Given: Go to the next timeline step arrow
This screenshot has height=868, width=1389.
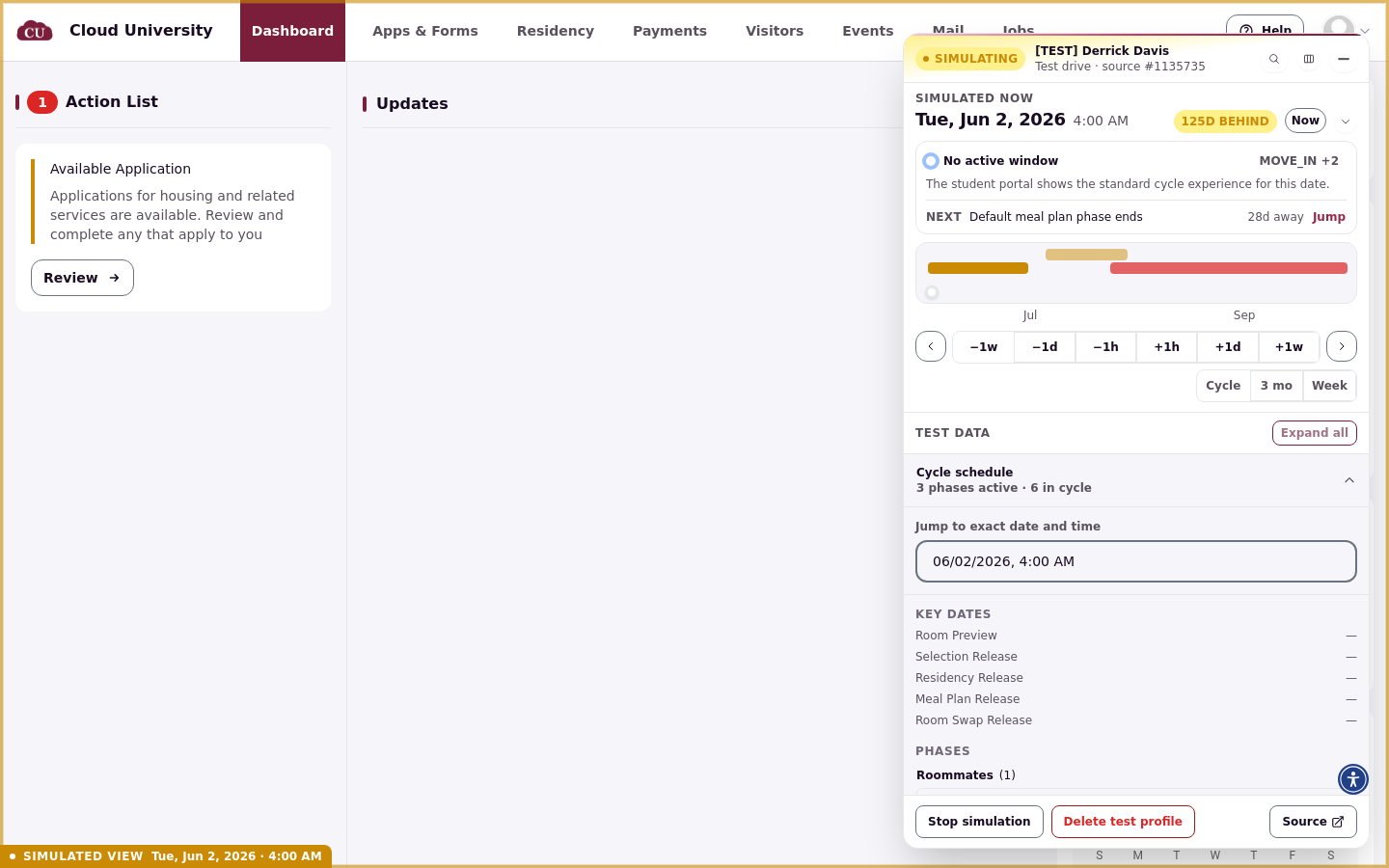Looking at the screenshot, I should [x=1342, y=346].
